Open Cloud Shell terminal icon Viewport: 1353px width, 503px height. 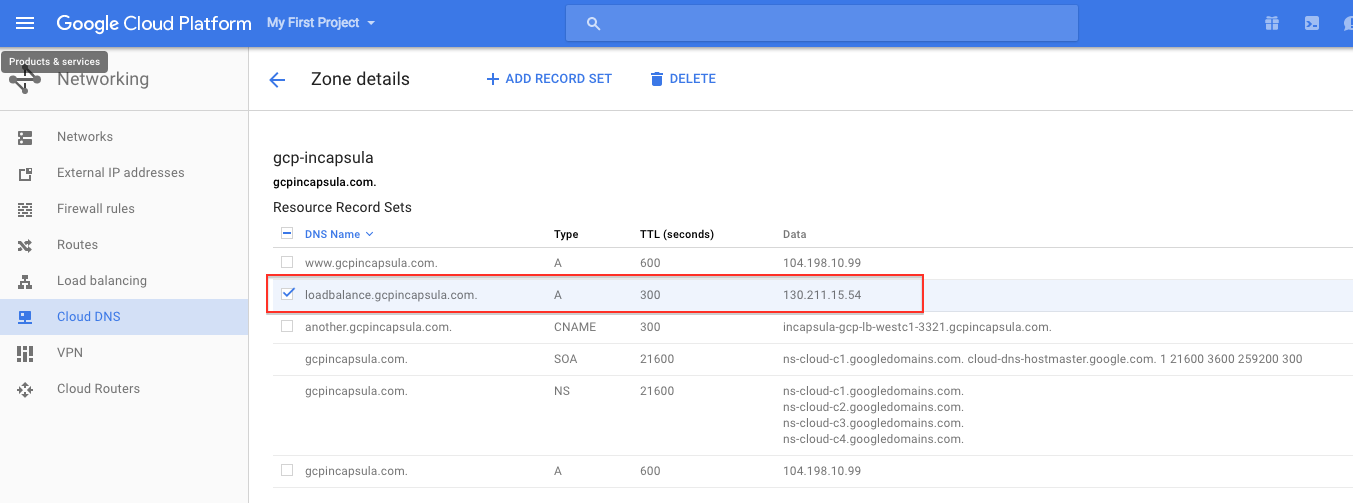[x=1311, y=23]
